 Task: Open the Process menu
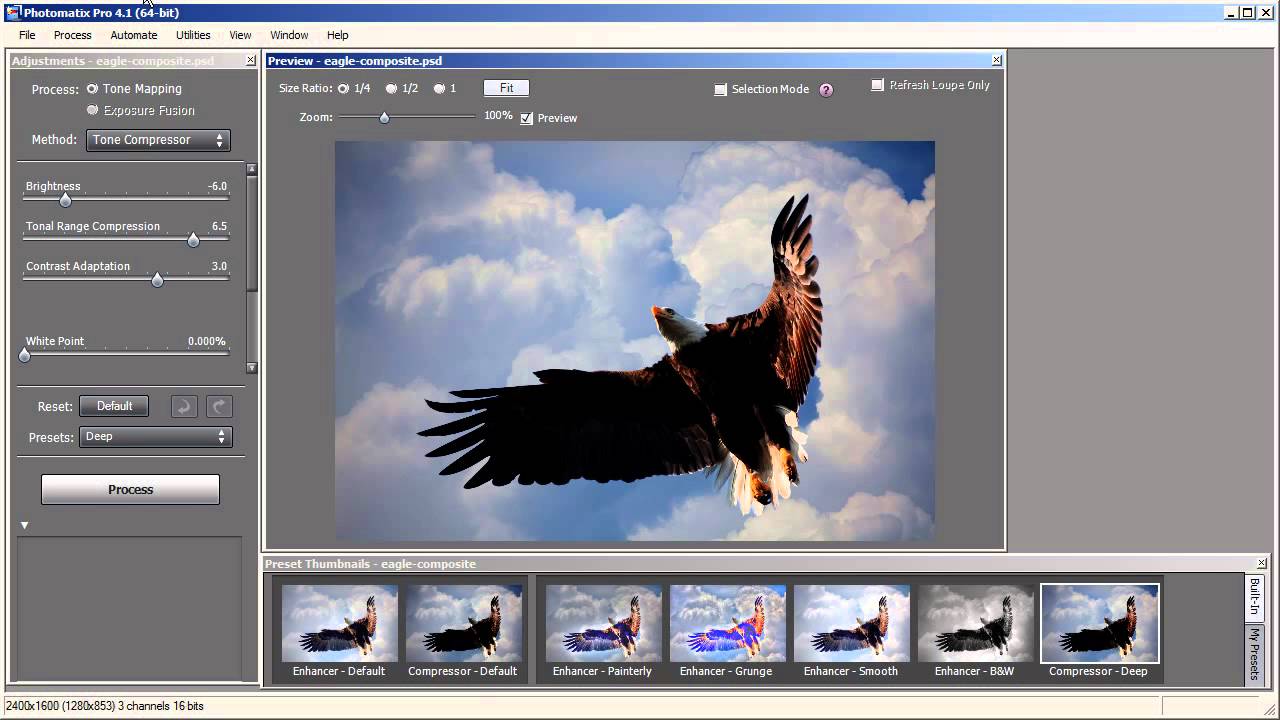pyautogui.click(x=73, y=35)
